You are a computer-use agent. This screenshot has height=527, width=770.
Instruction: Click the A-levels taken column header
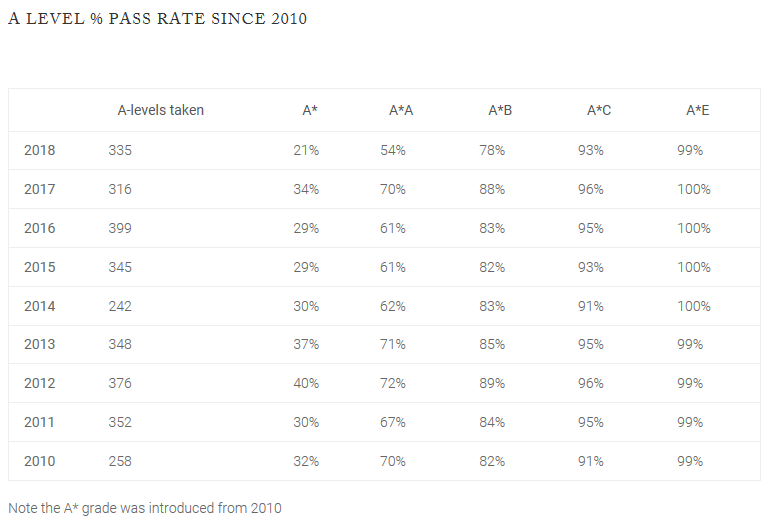pyautogui.click(x=161, y=110)
